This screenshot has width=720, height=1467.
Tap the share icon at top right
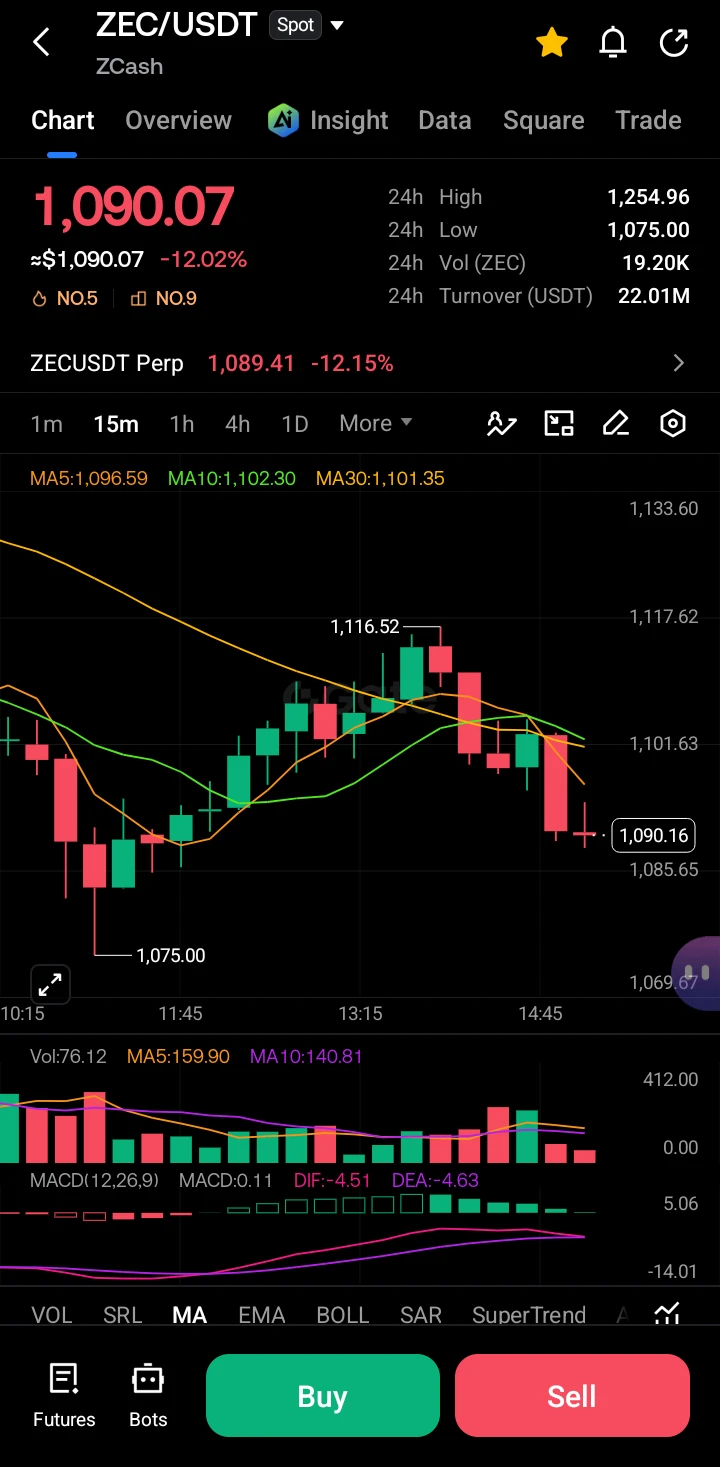tap(674, 42)
